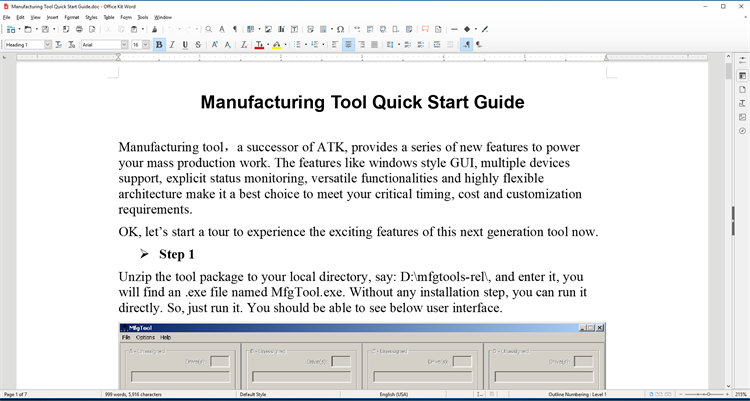Screen dimensions: 750x401
Task: Insert an image using toolbar icon
Action: click(x=268, y=29)
